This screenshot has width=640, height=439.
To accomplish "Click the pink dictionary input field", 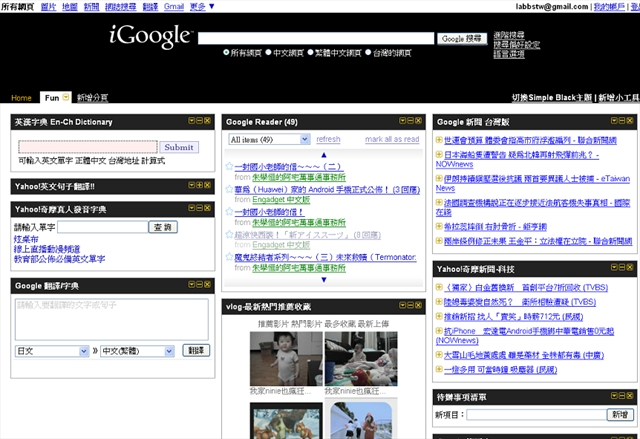I will 88,147.
